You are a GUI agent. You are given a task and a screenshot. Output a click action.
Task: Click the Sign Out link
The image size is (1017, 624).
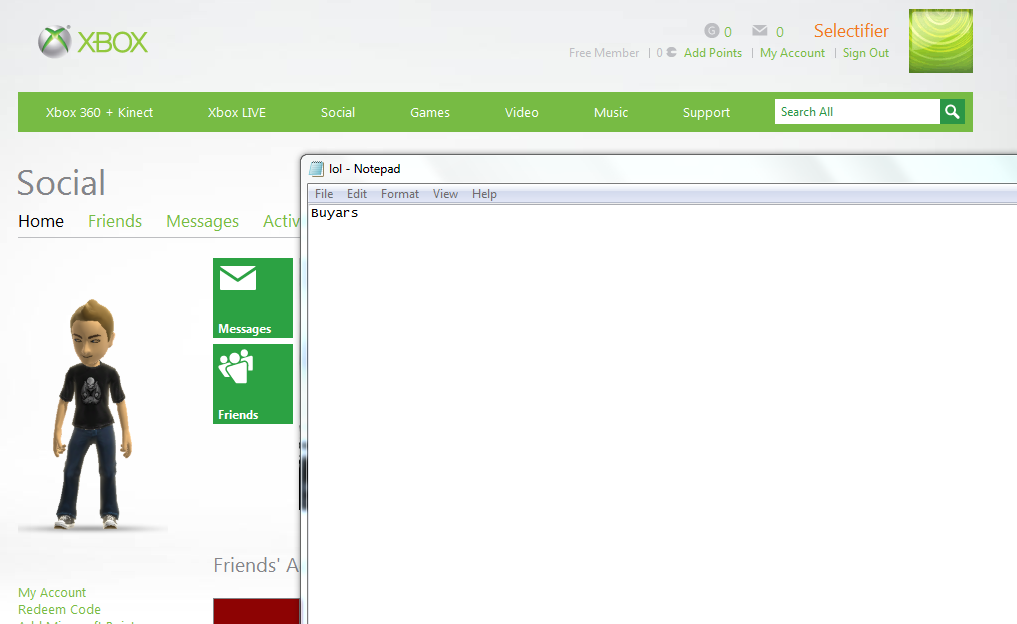pyautogui.click(x=866, y=53)
